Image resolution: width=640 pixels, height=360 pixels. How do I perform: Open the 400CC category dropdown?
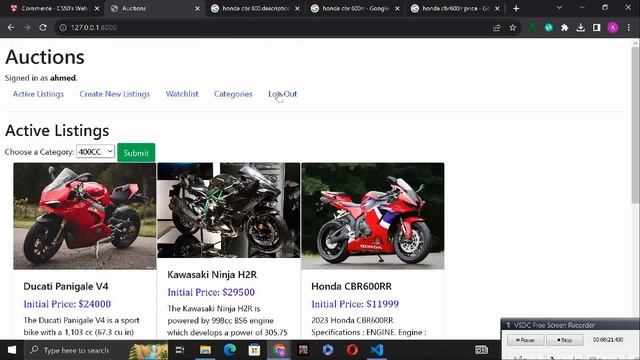pos(95,151)
